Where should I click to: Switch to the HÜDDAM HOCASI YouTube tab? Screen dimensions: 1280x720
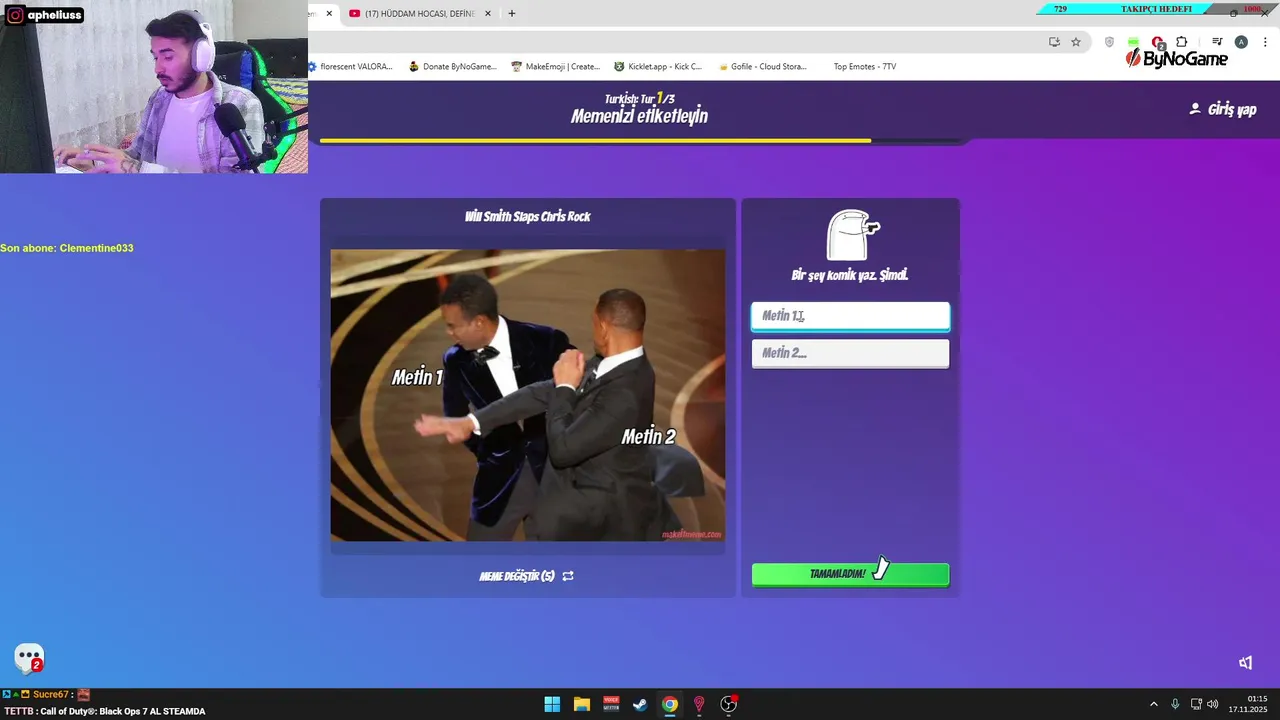[420, 14]
